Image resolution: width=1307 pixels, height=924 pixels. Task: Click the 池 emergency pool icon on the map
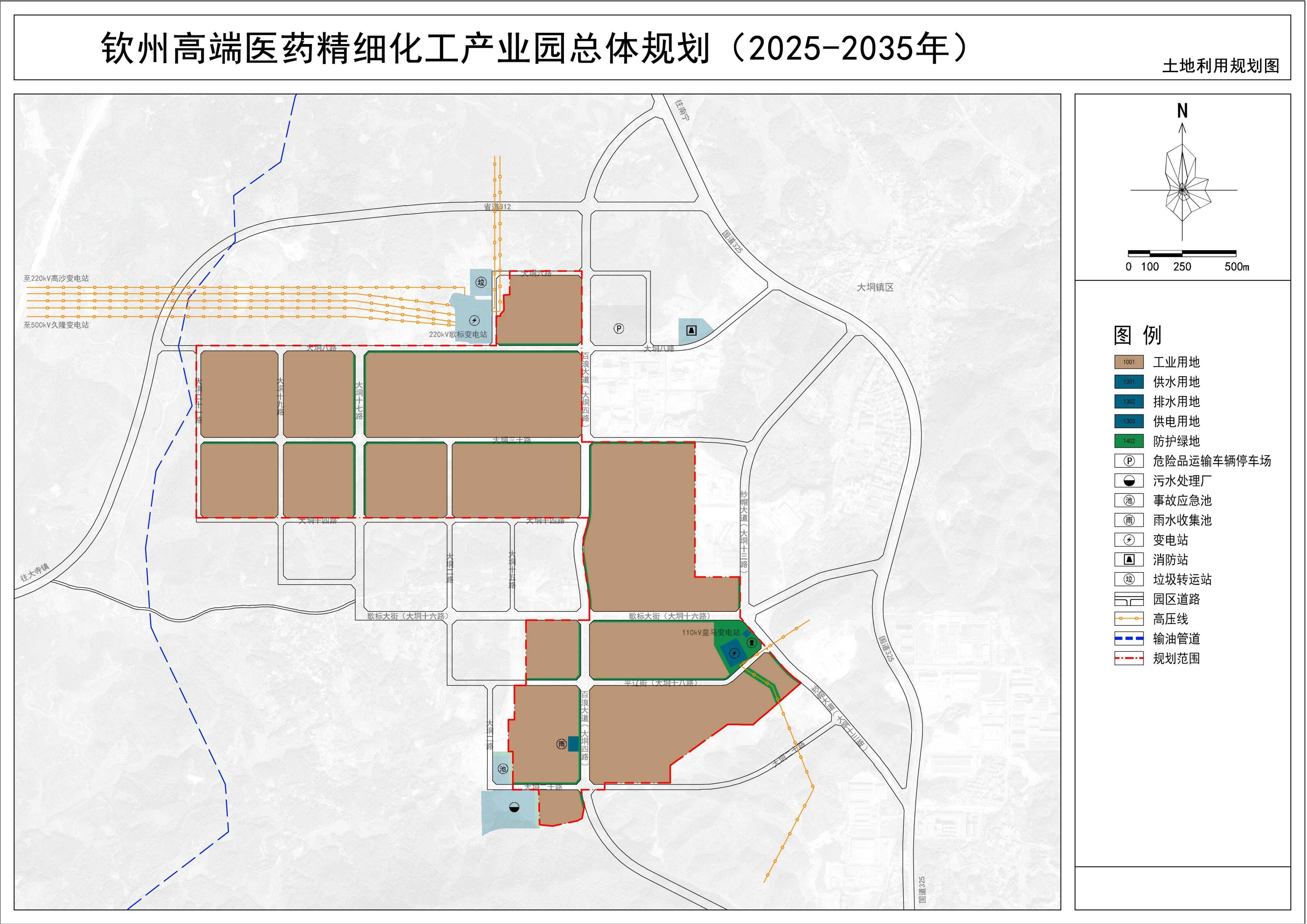pos(503,769)
